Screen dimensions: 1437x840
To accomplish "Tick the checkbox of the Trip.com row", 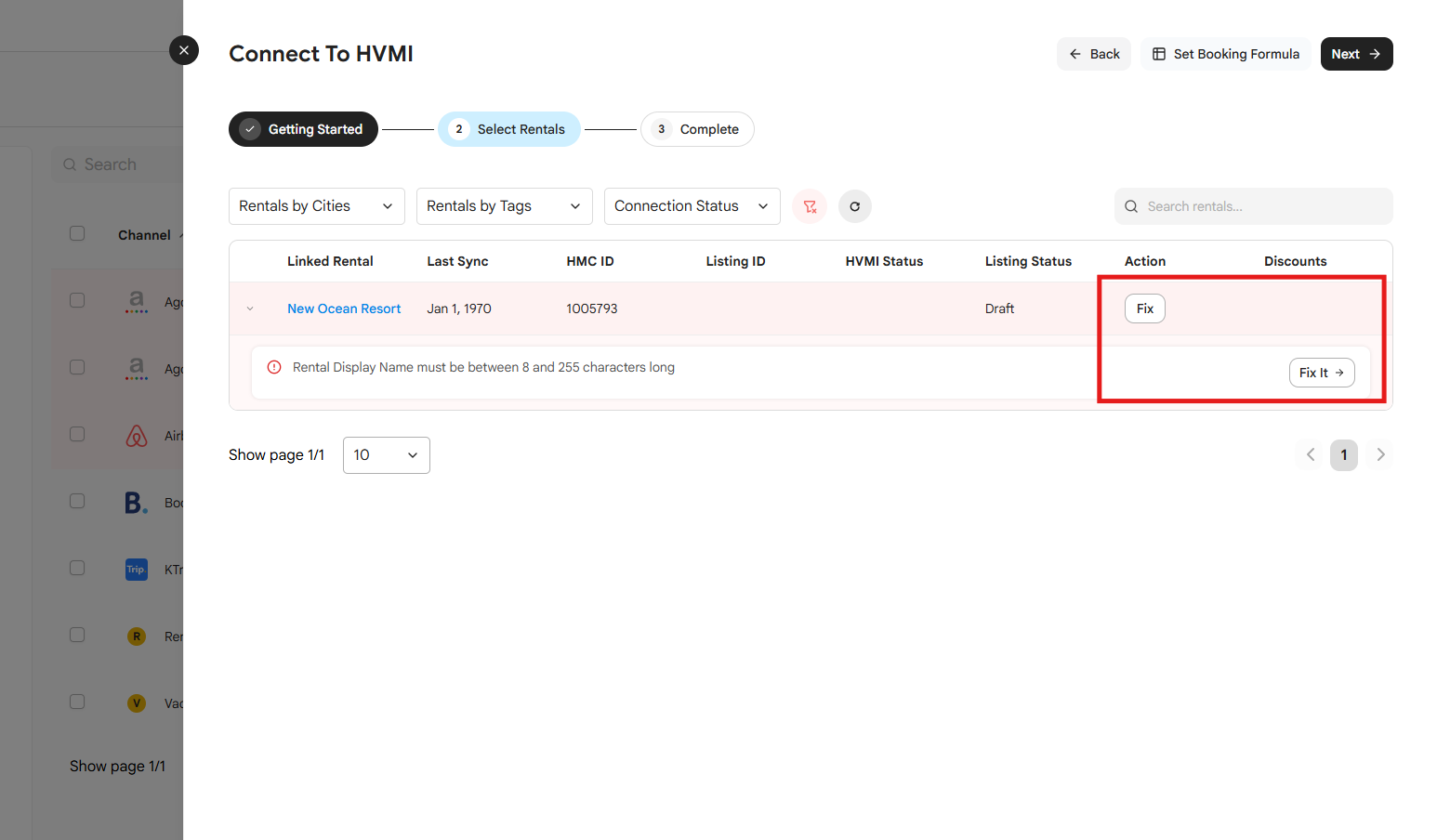I will 77,568.
